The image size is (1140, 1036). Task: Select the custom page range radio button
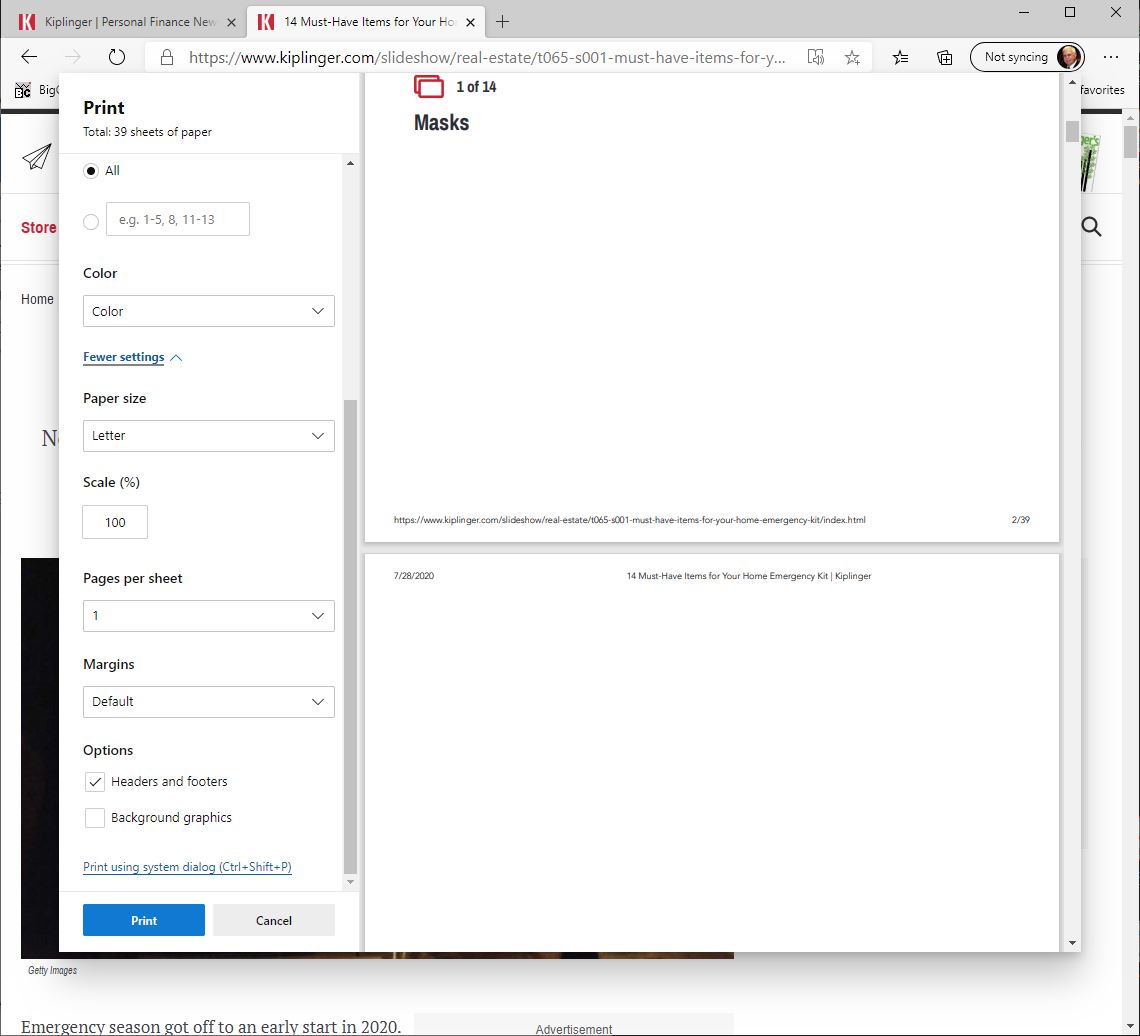click(x=91, y=222)
